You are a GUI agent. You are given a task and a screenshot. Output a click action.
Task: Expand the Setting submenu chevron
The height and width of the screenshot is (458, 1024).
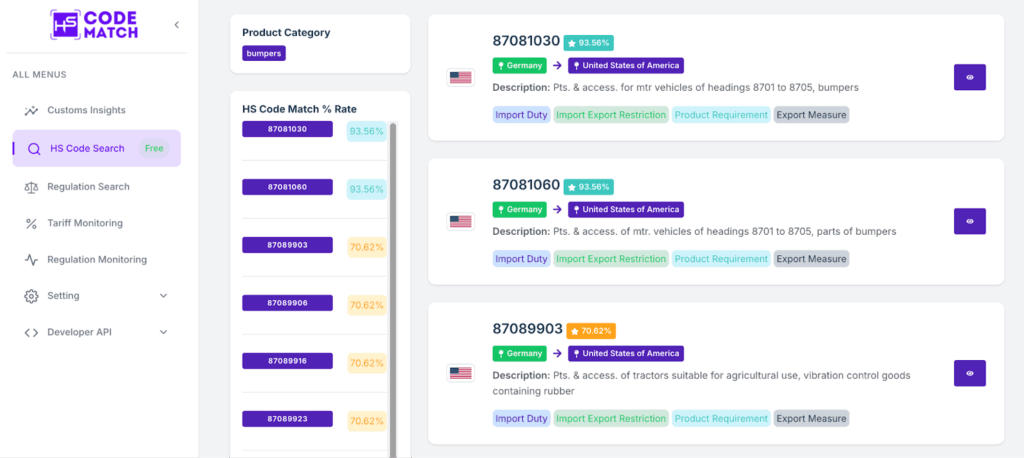(164, 296)
